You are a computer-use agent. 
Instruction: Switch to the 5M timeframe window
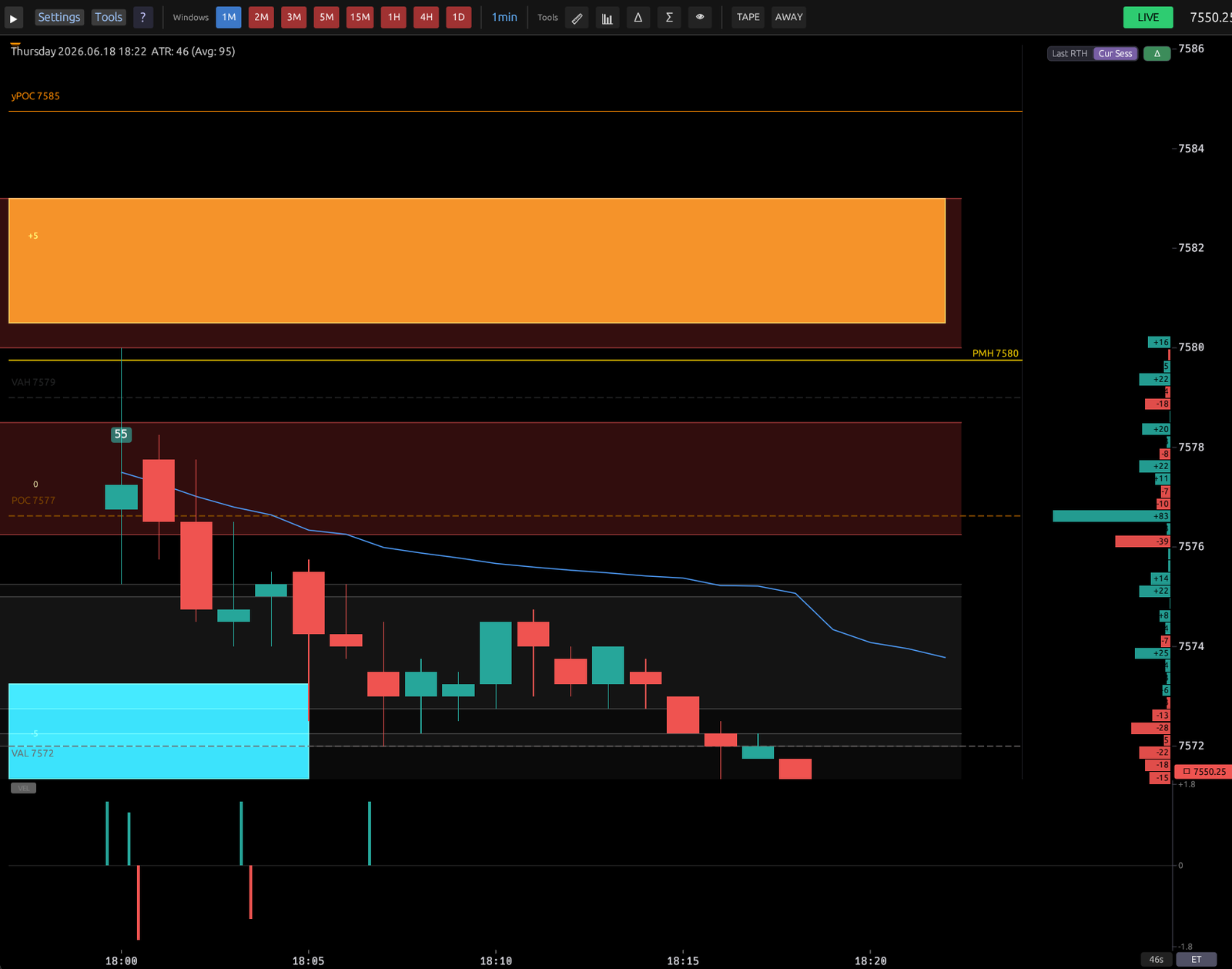tap(326, 17)
